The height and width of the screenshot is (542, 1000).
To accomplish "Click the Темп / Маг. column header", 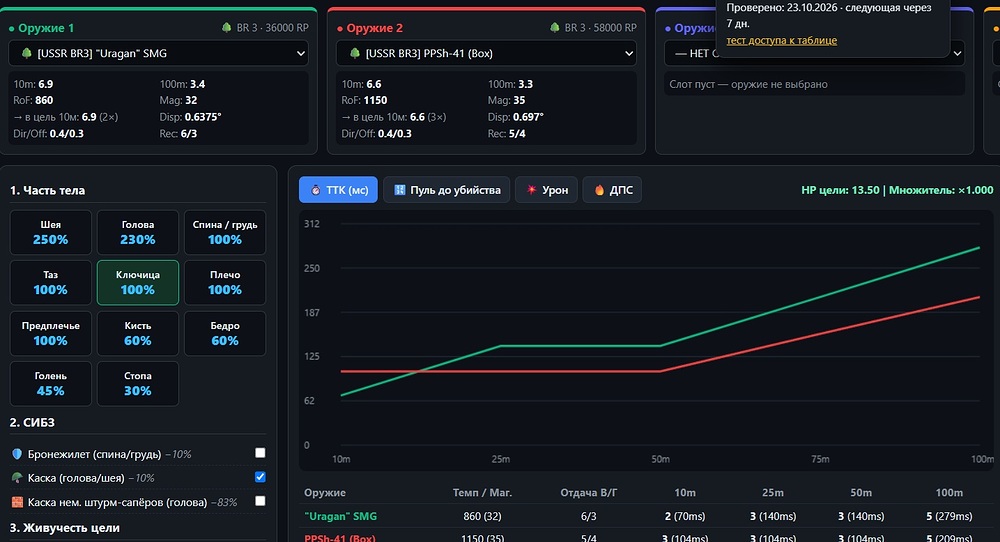I will click(482, 492).
